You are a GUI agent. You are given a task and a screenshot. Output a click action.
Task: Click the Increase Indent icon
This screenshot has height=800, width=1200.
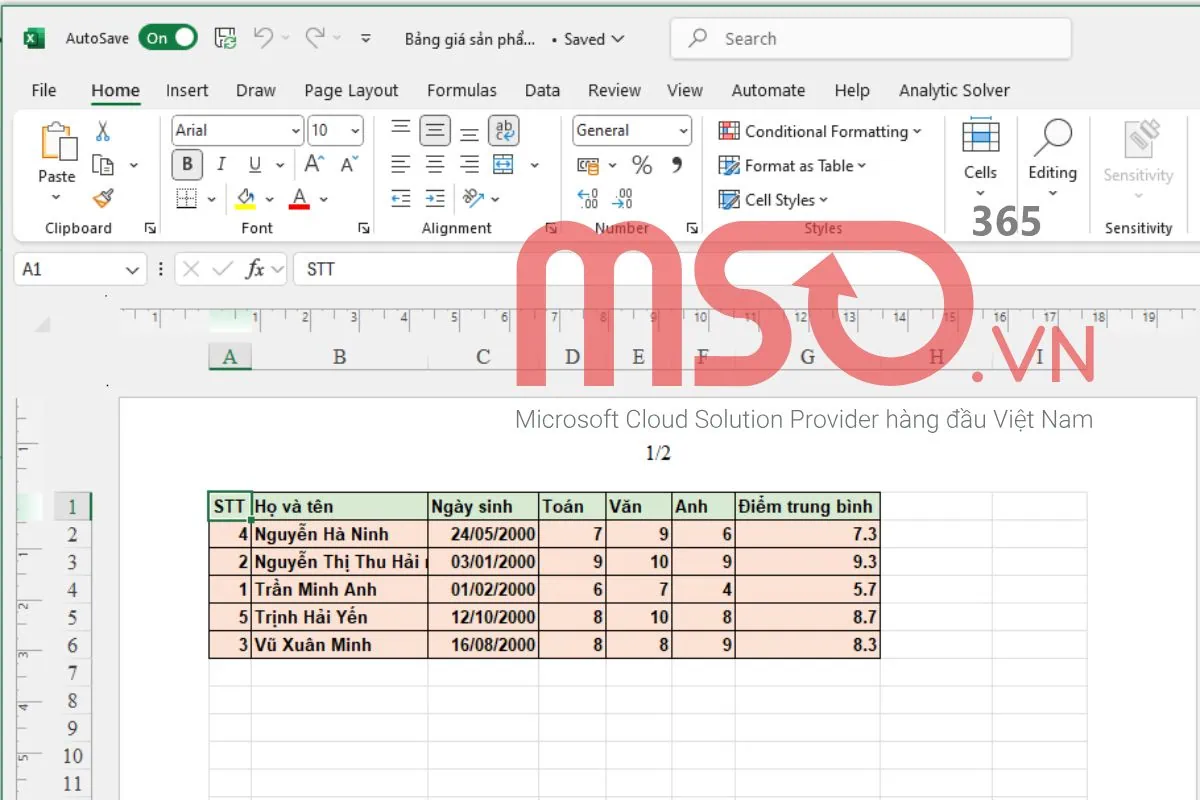[435, 198]
